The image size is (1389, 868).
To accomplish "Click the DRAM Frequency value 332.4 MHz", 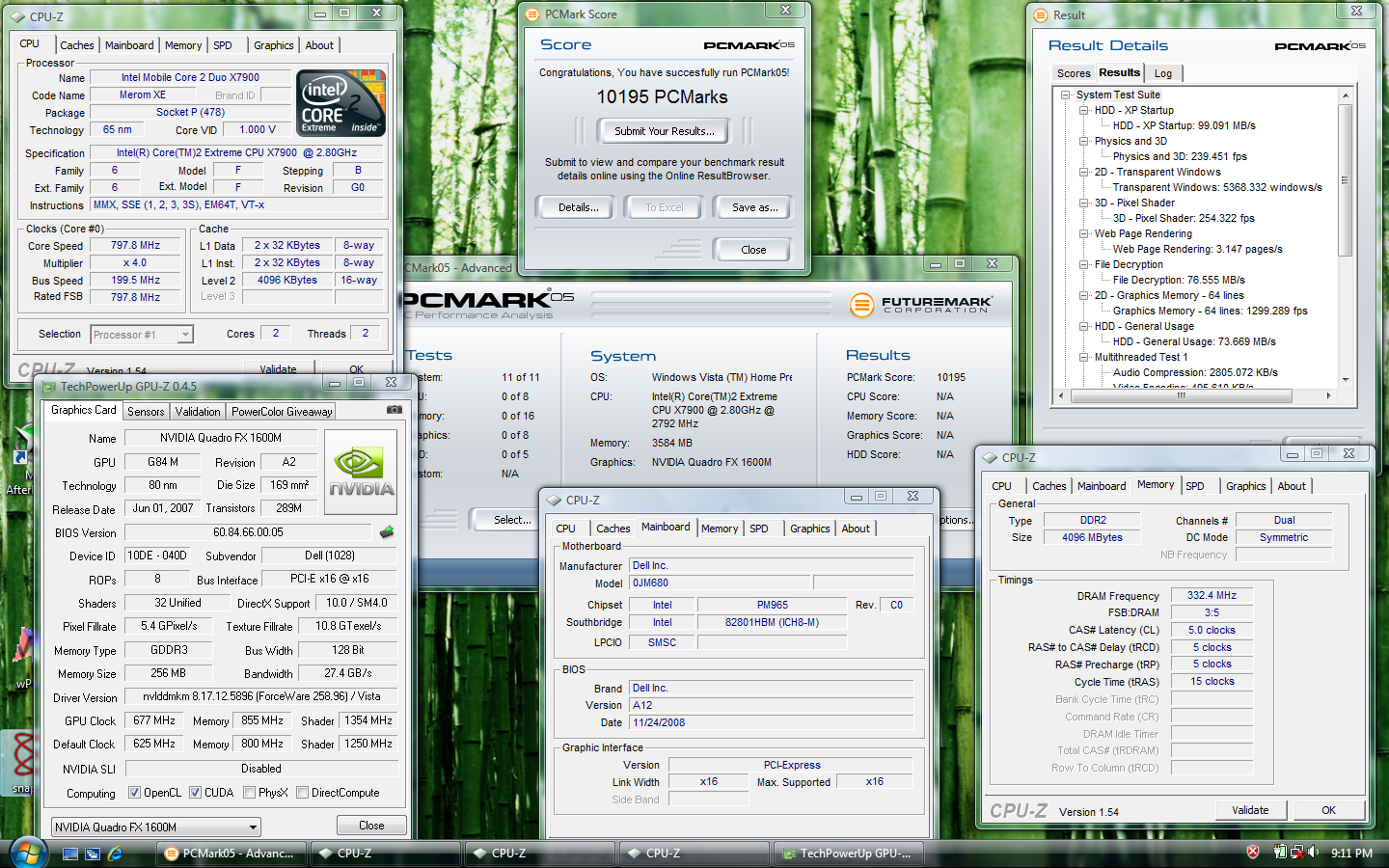I will click(x=1212, y=596).
